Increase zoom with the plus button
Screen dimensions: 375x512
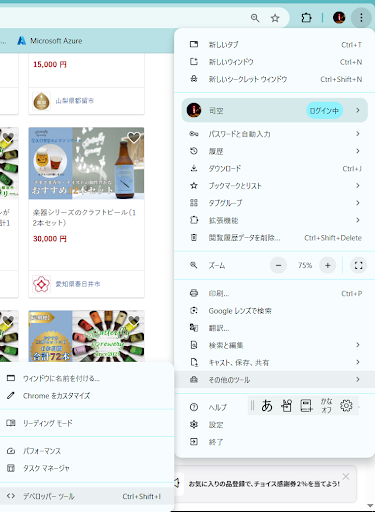coord(328,265)
